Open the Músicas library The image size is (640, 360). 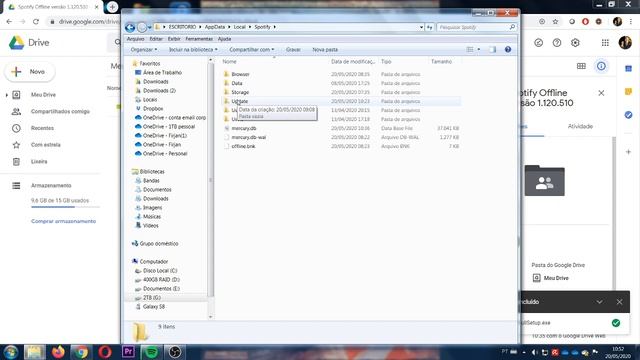[152, 217]
